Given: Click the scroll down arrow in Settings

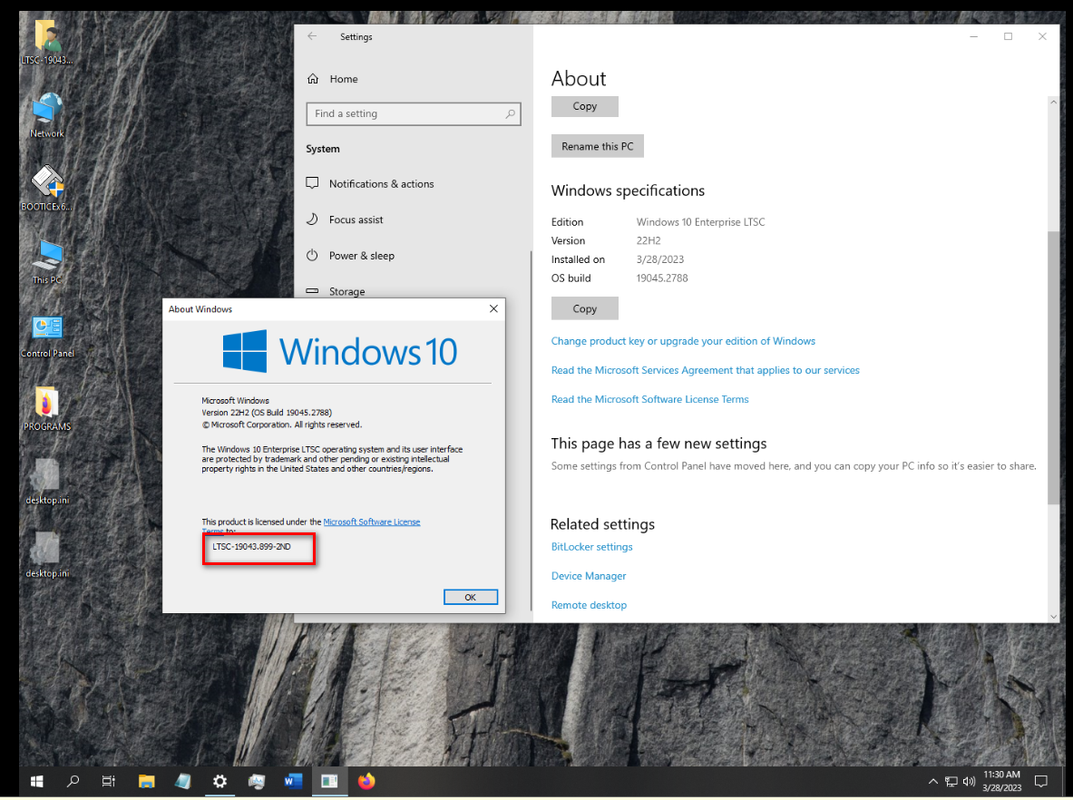Looking at the screenshot, I should (x=1053, y=617).
